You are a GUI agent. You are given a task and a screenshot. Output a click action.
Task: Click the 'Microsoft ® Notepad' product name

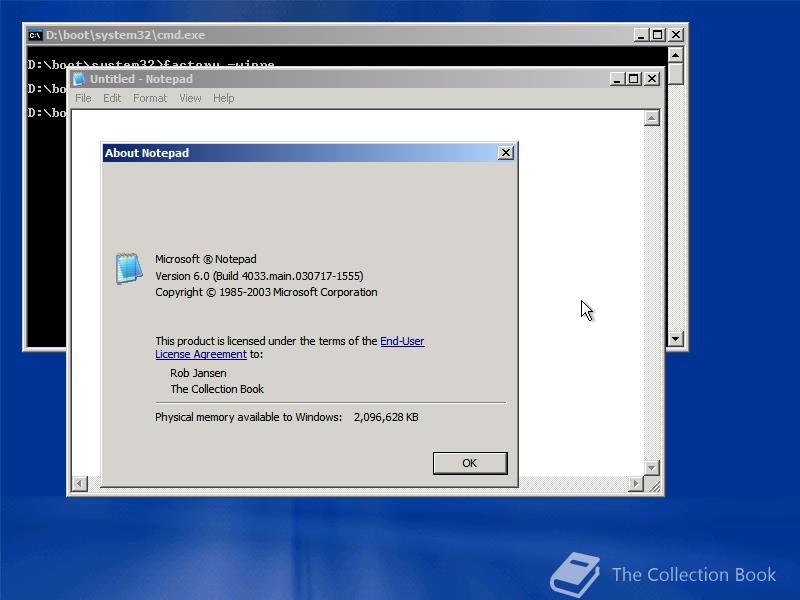pos(206,259)
